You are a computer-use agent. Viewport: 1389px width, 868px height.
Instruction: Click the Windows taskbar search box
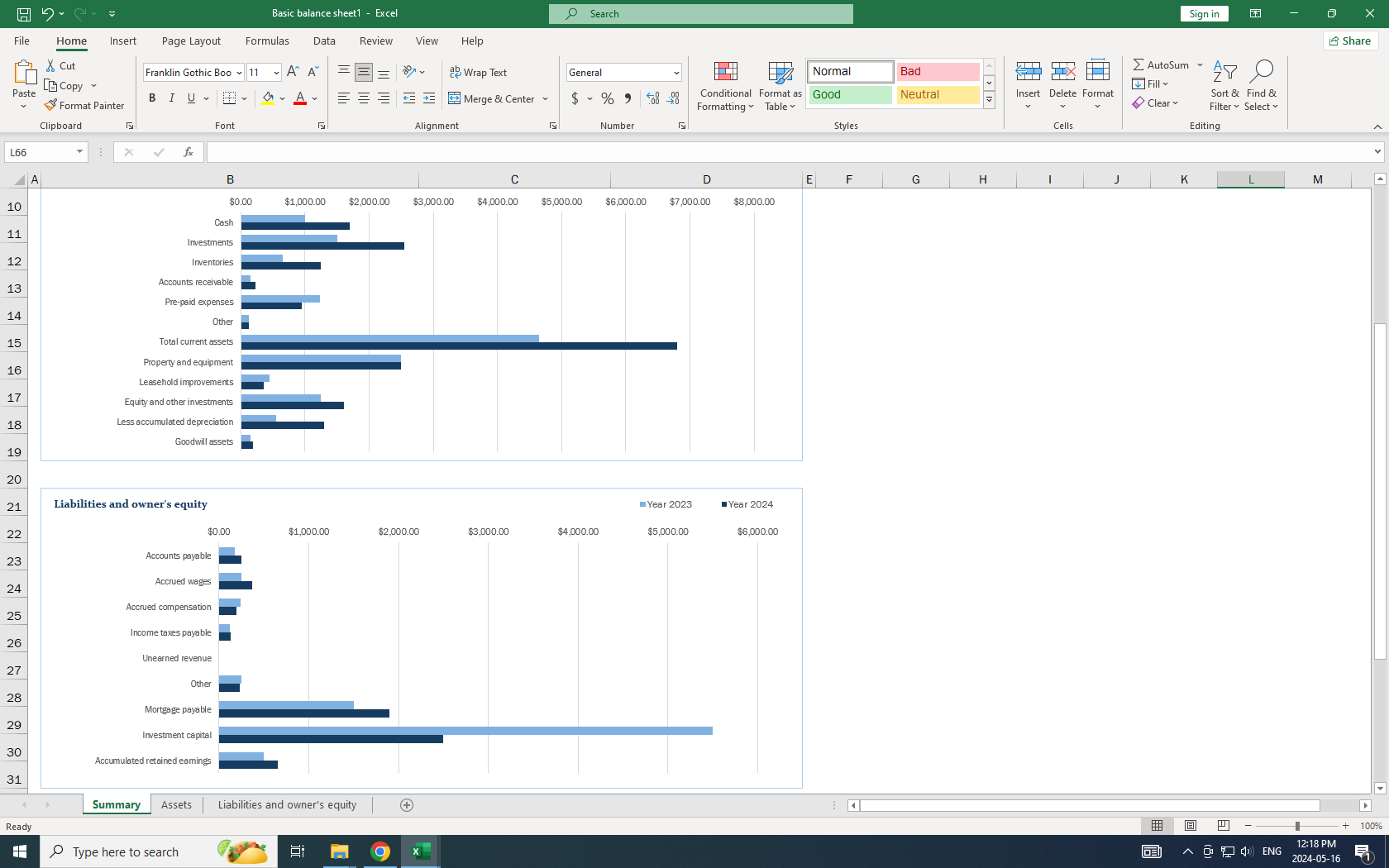pos(157,851)
